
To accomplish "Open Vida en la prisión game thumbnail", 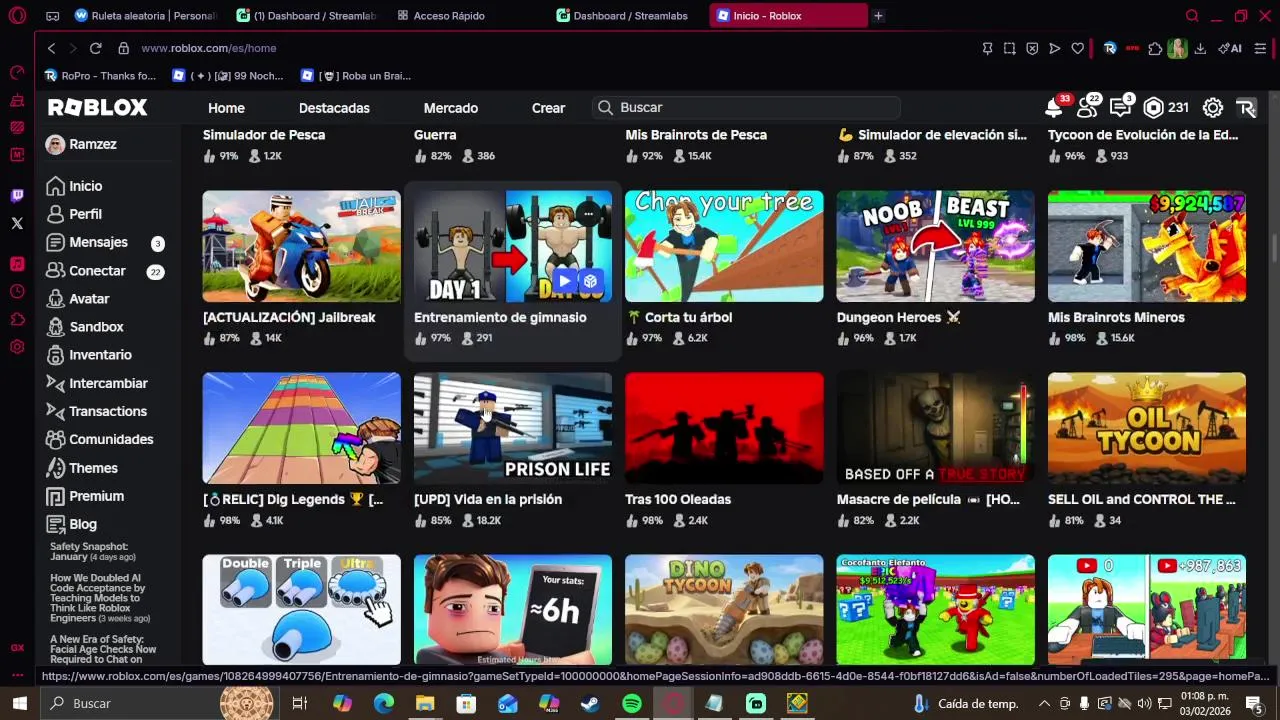I will coord(513,428).
